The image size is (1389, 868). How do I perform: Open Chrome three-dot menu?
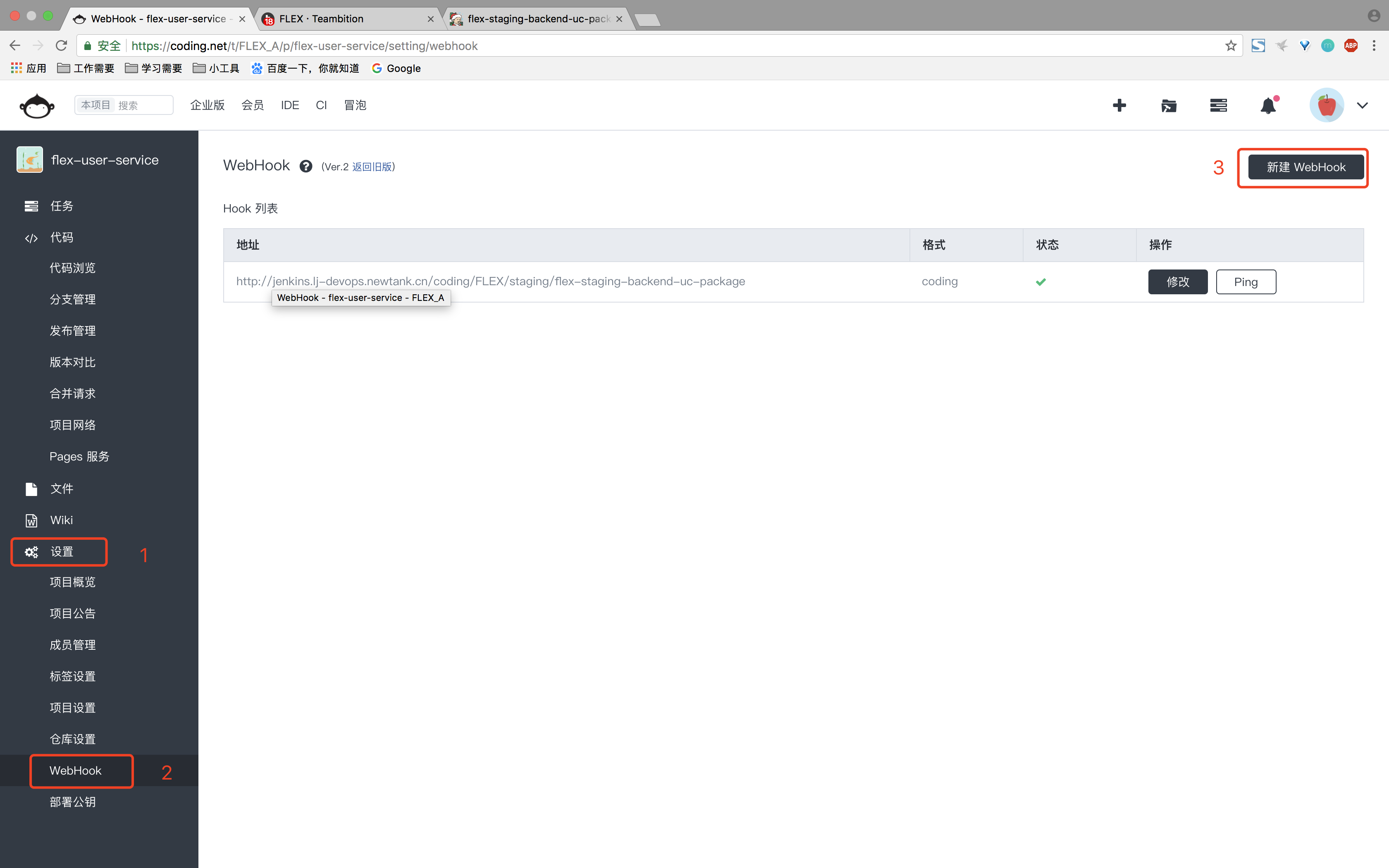click(x=1374, y=45)
